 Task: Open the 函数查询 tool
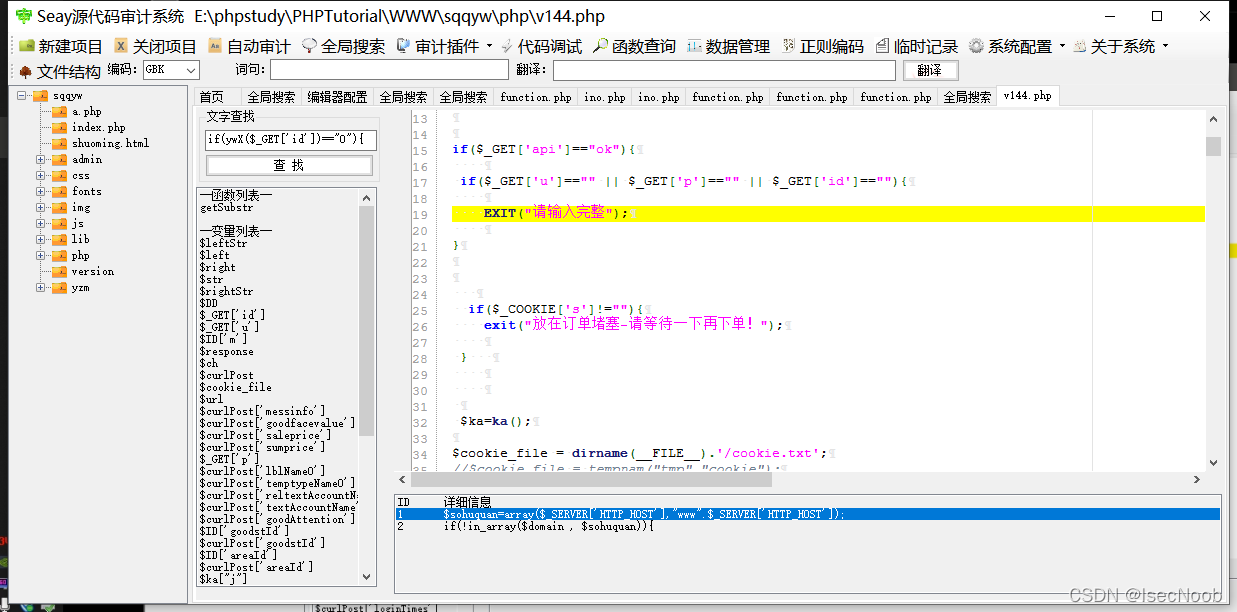634,47
